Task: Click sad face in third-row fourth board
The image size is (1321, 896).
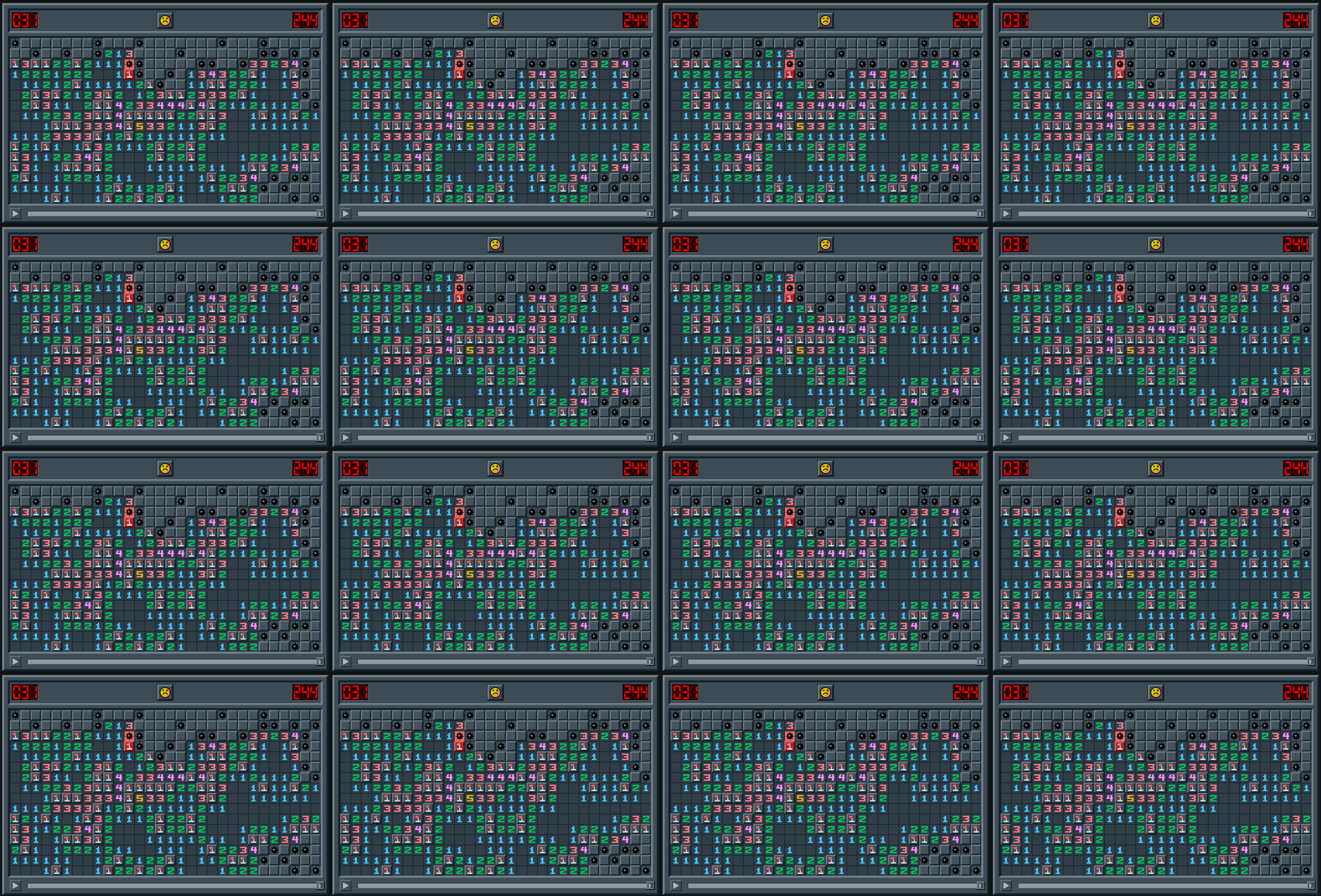Action: (x=1156, y=468)
